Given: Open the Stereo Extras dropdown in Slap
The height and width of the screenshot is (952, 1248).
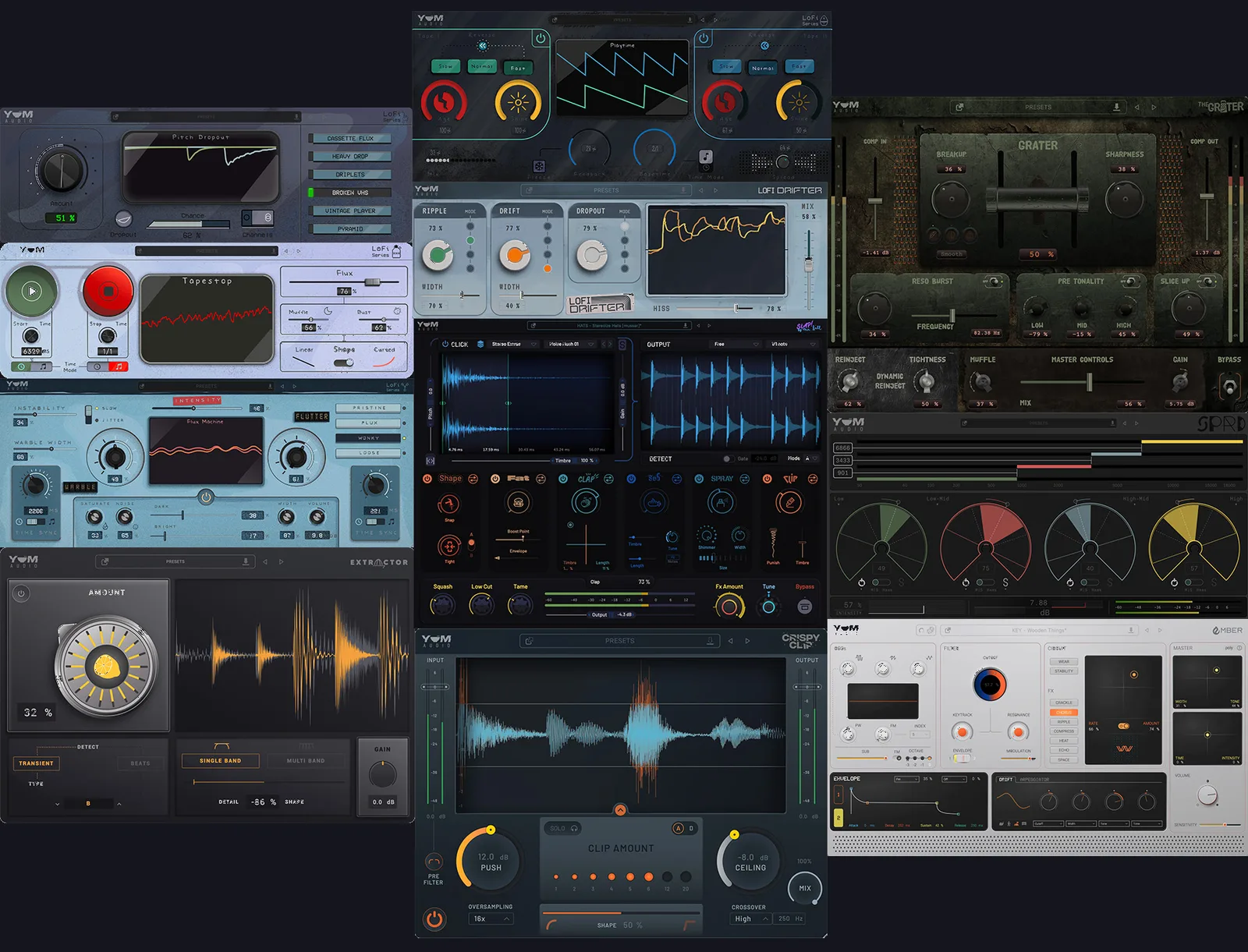Looking at the screenshot, I should [x=513, y=344].
